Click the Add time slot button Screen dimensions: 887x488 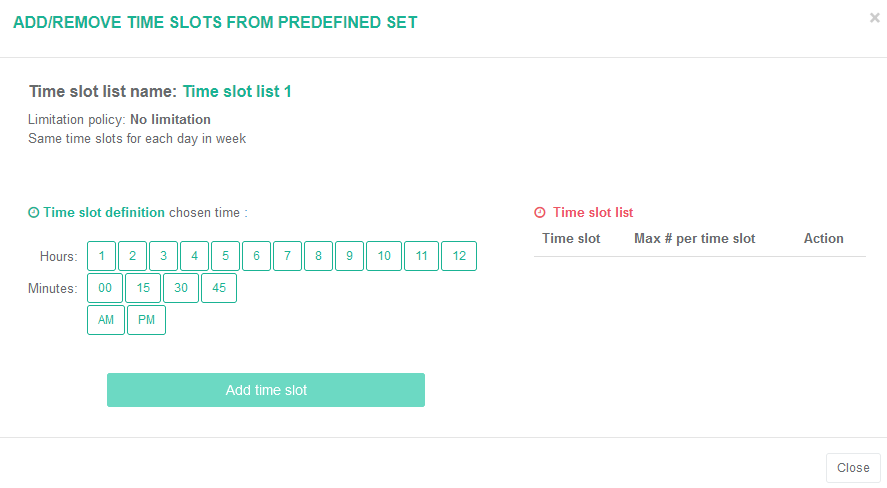(266, 390)
